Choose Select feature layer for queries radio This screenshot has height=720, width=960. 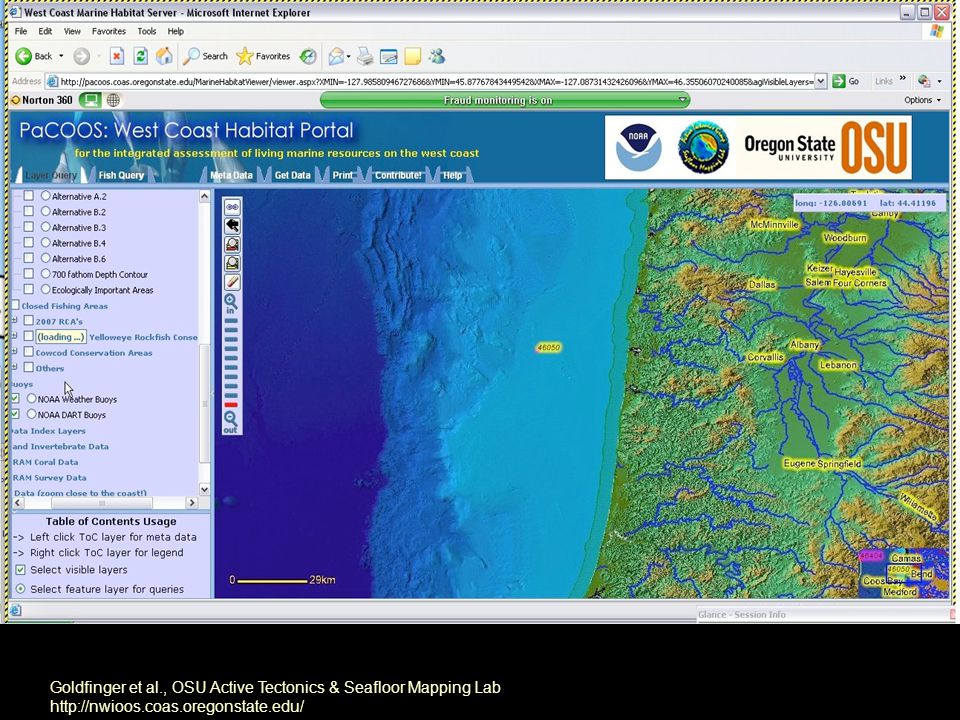20,589
